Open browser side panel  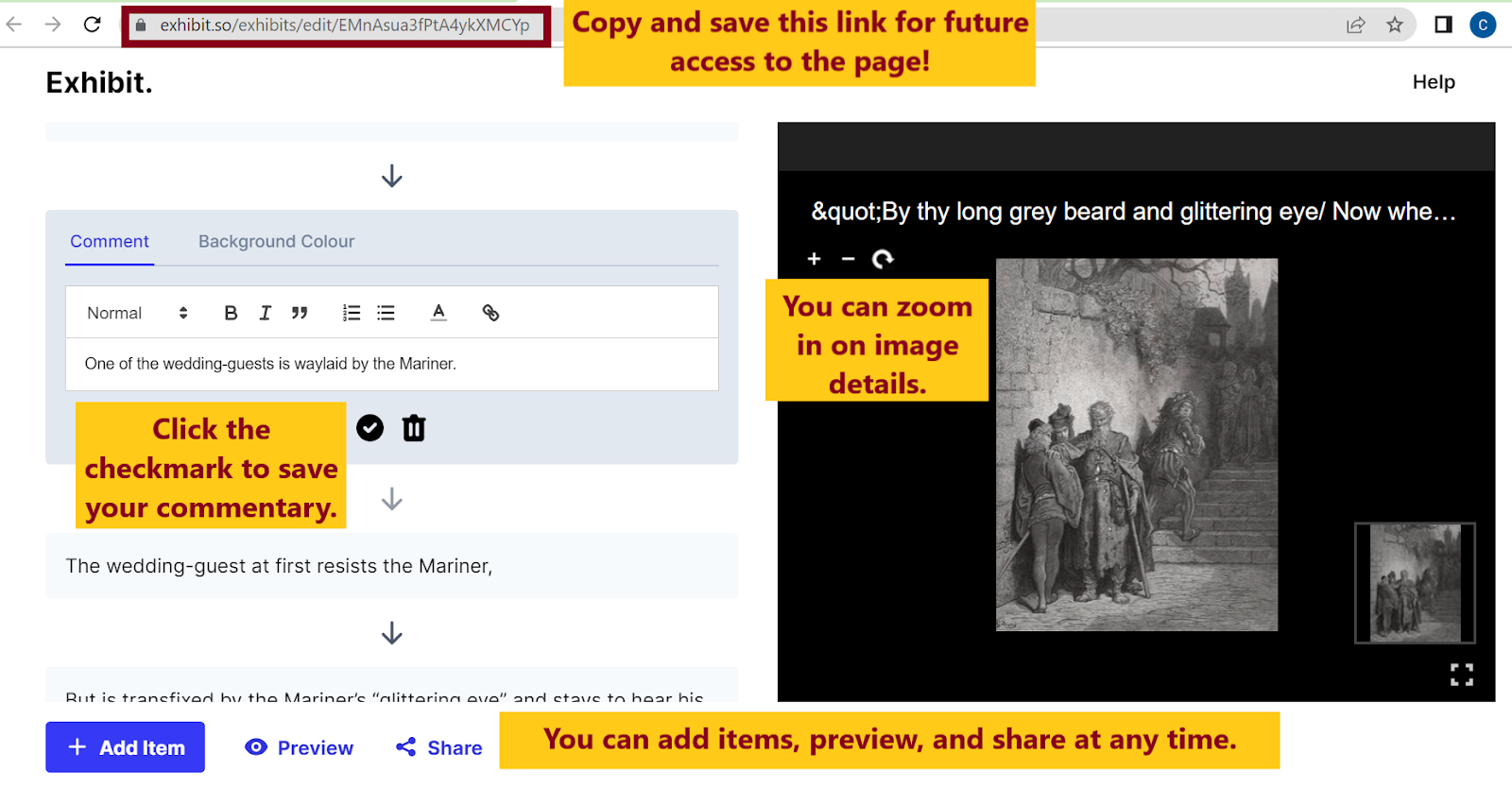[x=1443, y=25]
